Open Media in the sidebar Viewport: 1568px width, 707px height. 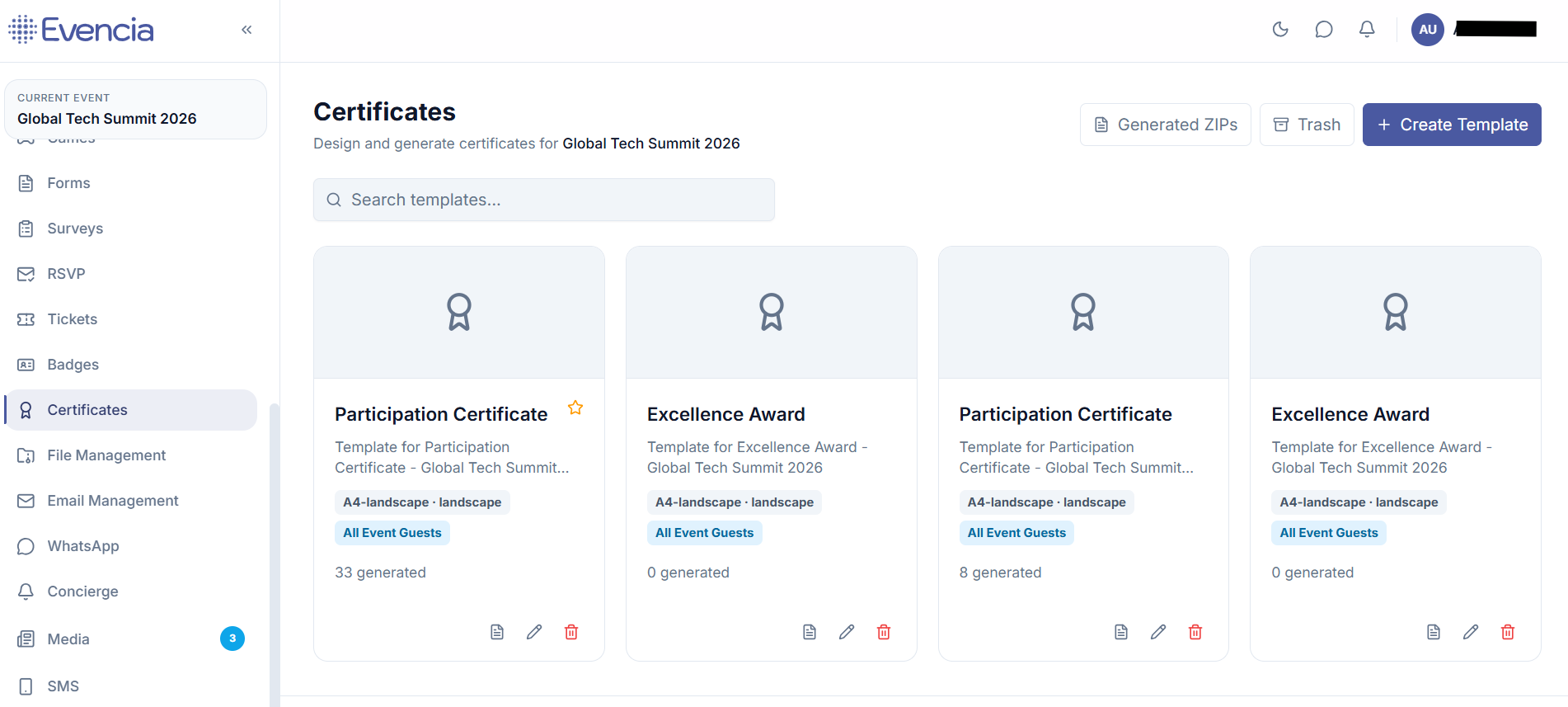(131, 639)
